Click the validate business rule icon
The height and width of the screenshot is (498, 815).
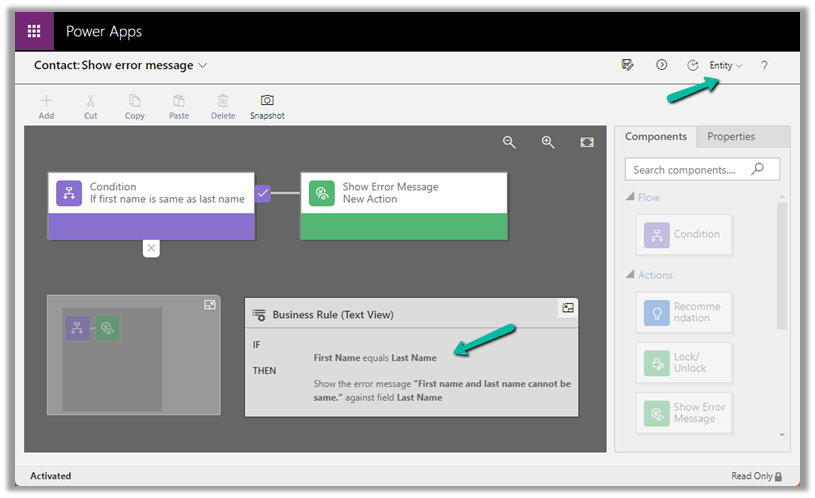[x=627, y=65]
